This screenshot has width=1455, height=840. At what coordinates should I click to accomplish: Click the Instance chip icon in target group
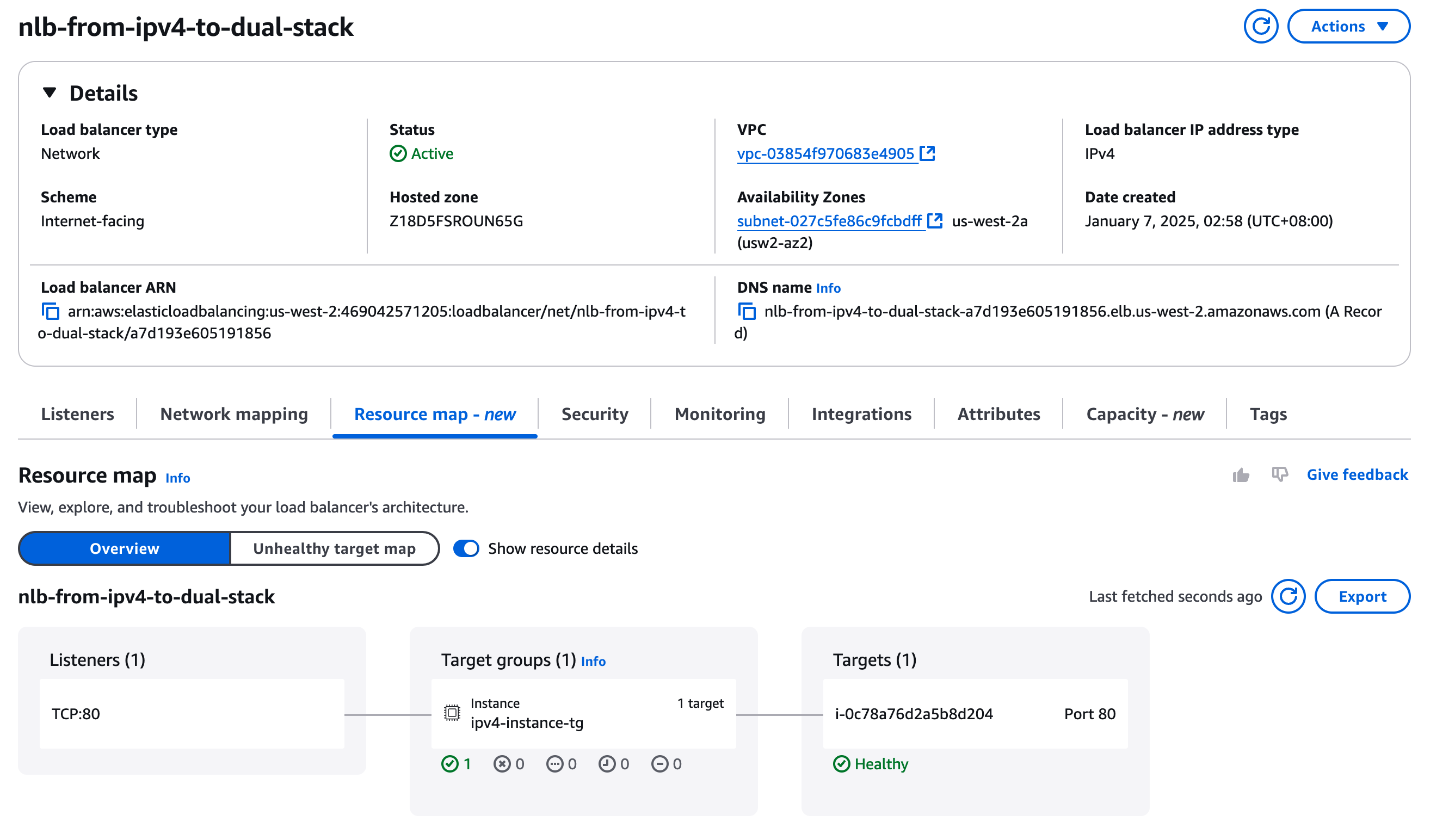click(452, 714)
